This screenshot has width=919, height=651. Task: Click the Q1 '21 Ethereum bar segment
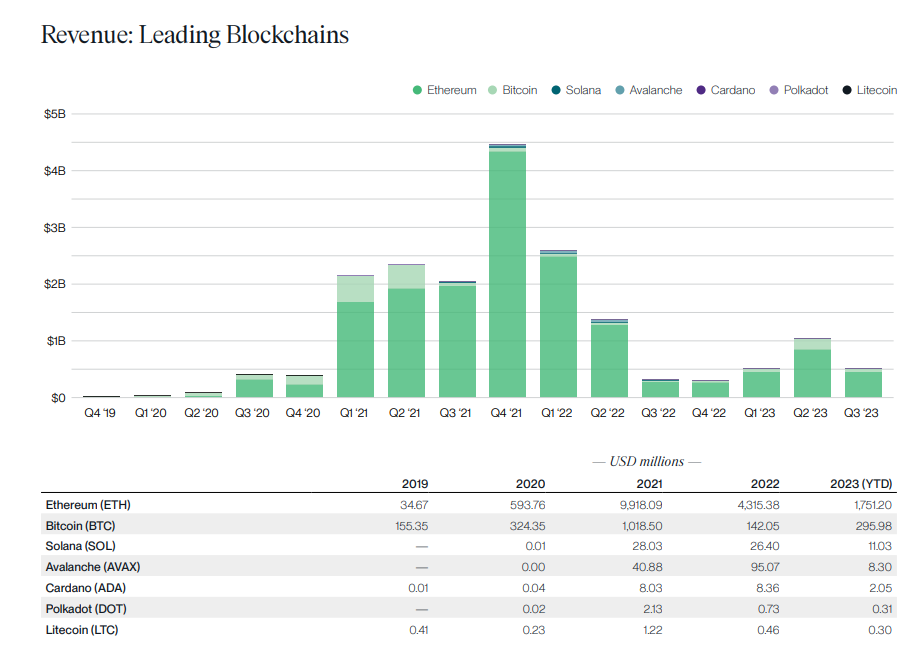[x=355, y=350]
